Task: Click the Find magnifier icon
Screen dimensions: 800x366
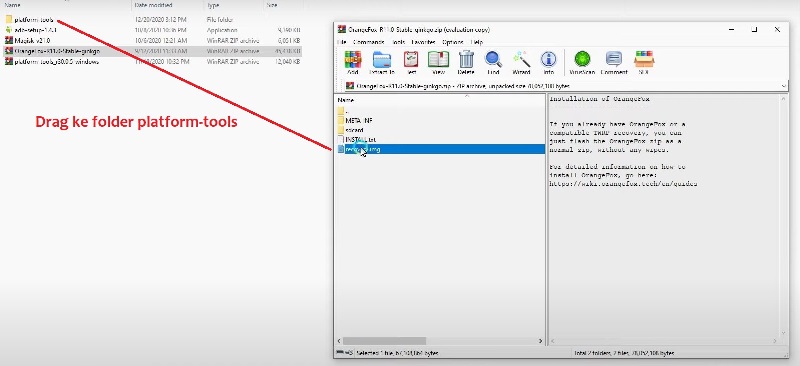Action: point(493,60)
